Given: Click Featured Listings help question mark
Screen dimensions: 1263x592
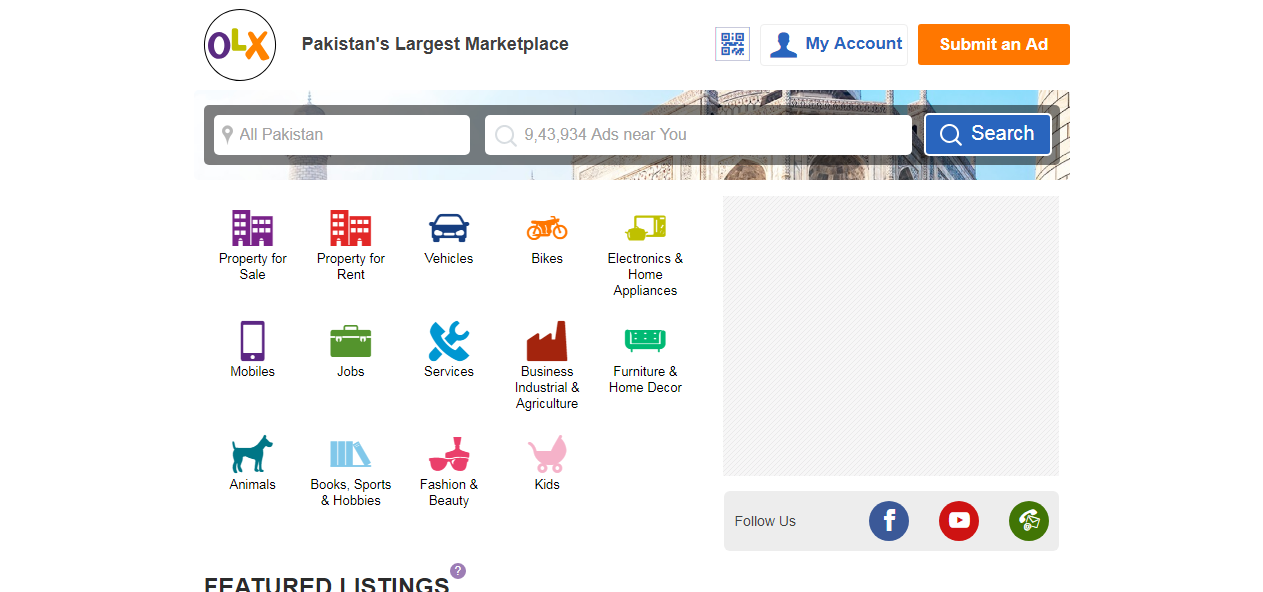Looking at the screenshot, I should (458, 571).
